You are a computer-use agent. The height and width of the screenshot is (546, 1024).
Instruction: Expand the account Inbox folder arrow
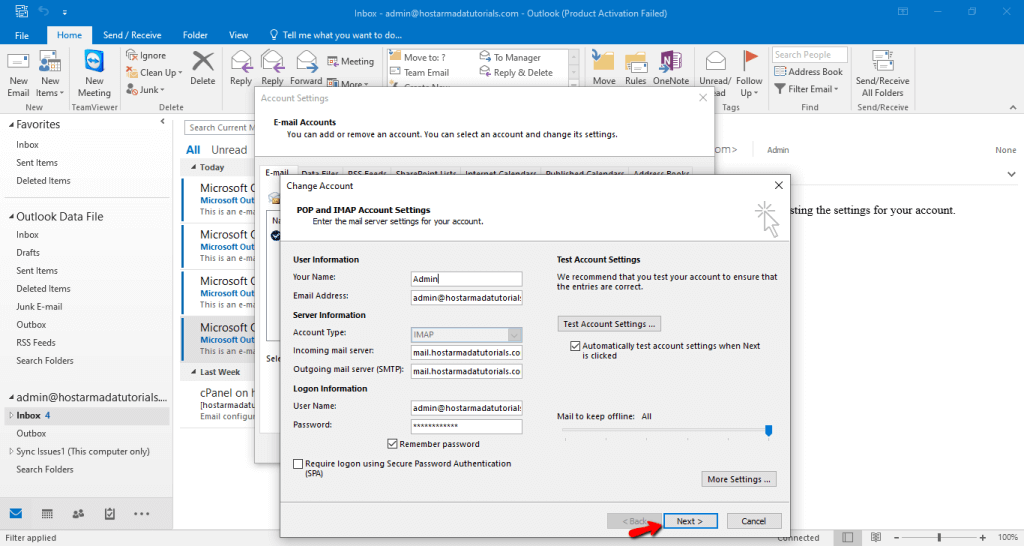point(10,415)
